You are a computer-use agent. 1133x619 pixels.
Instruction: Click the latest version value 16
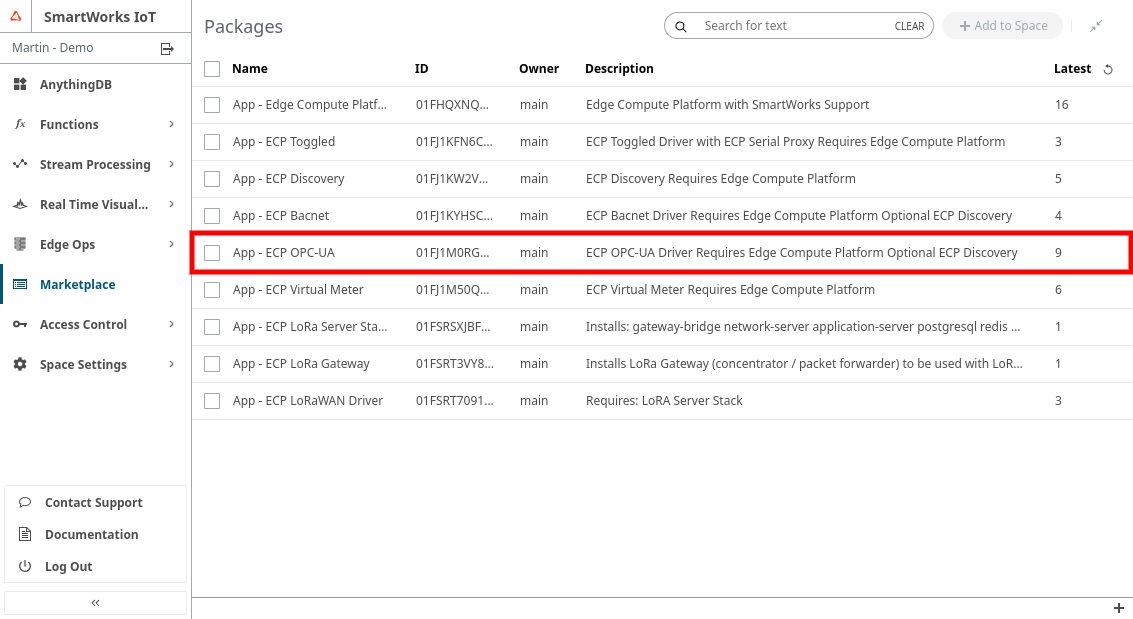click(x=1061, y=105)
